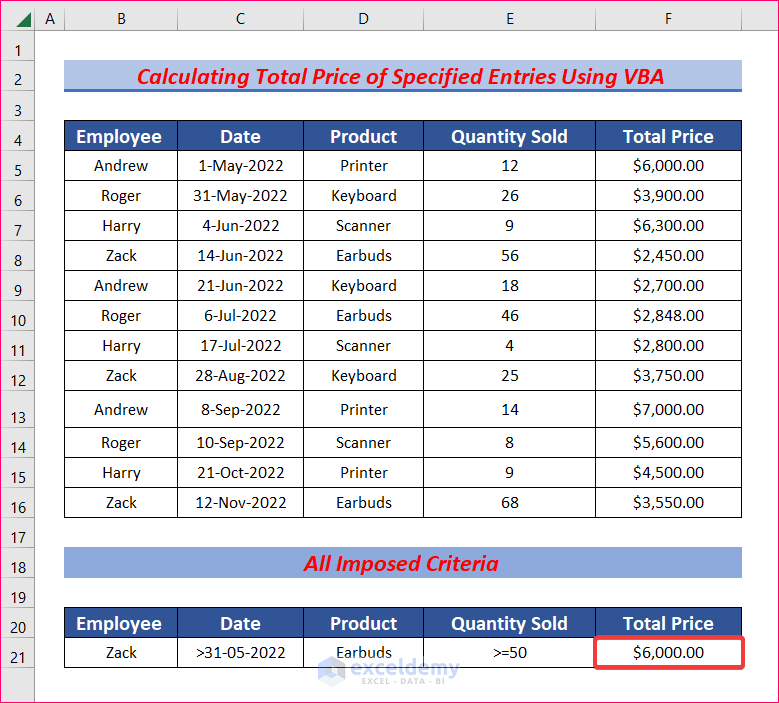The image size is (779, 703).
Task: Select column F header
Action: [x=668, y=19]
